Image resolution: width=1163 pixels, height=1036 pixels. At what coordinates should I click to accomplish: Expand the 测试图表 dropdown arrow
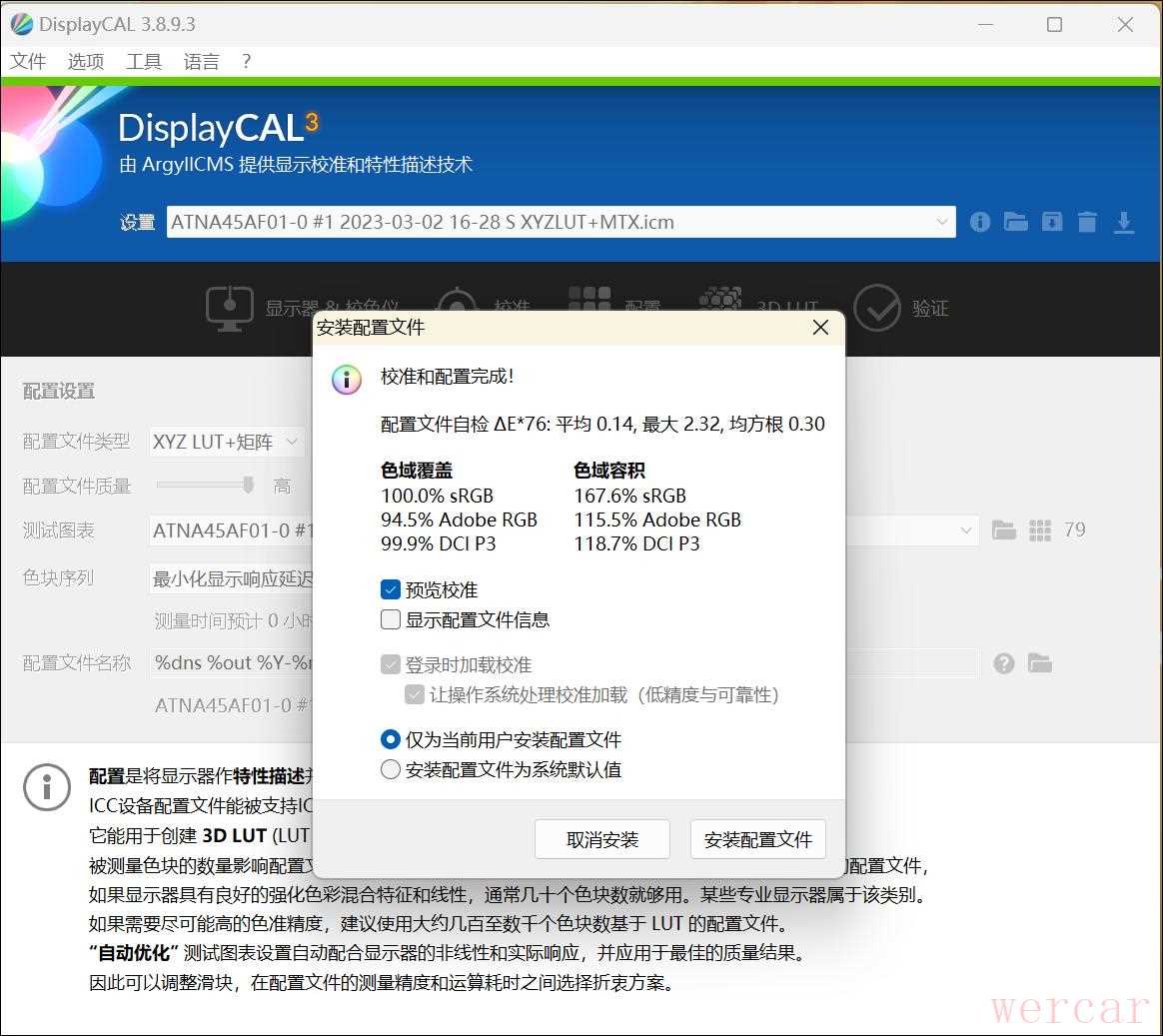pyautogui.click(x=965, y=530)
